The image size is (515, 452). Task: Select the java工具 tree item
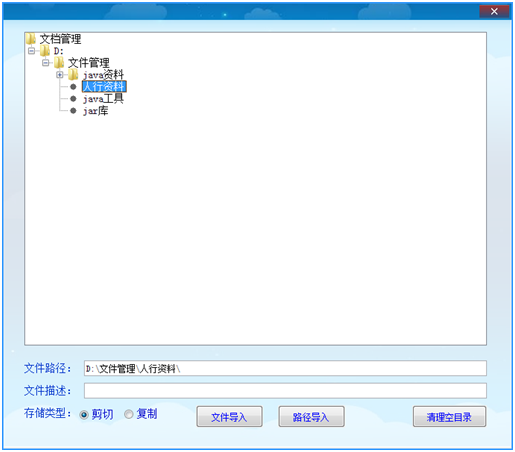tap(103, 99)
